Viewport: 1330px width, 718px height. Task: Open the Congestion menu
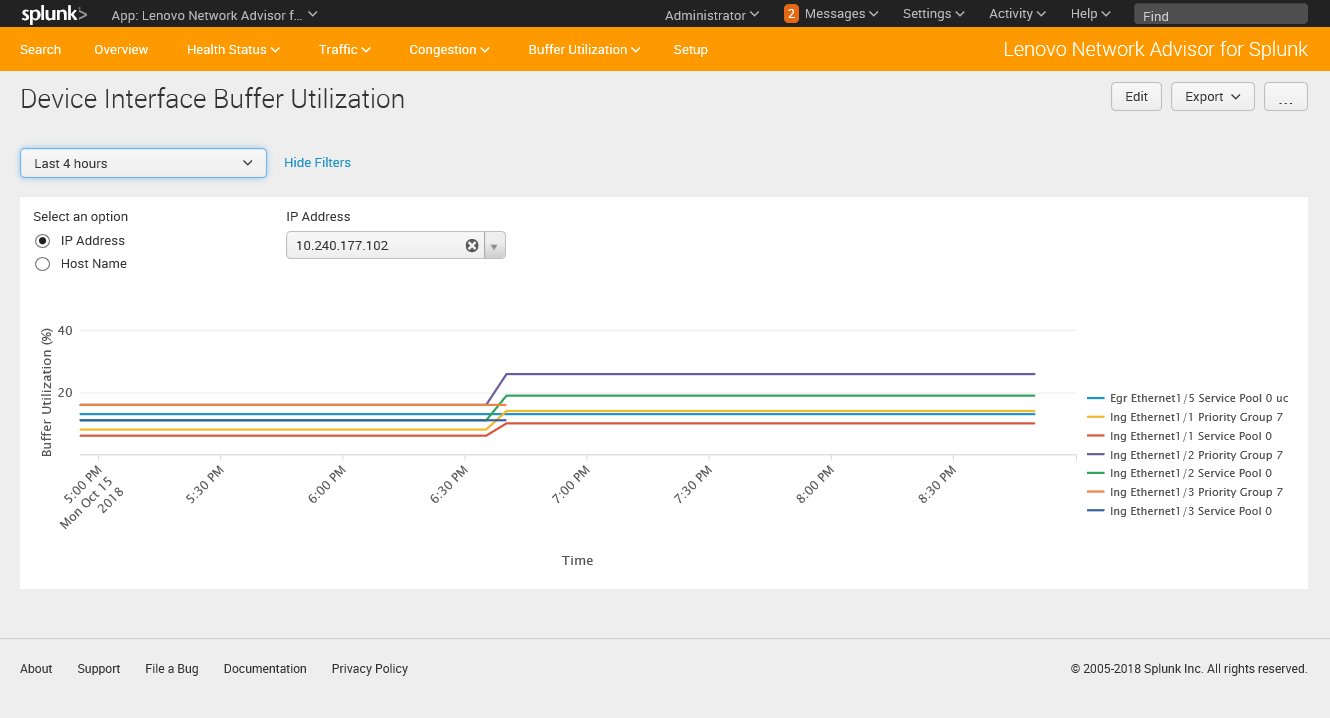coord(449,49)
